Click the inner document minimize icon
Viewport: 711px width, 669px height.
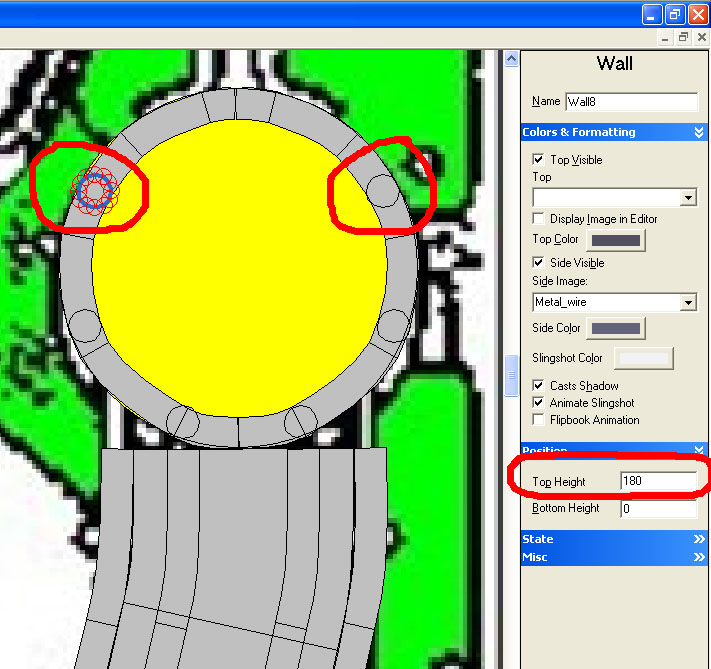coord(667,37)
